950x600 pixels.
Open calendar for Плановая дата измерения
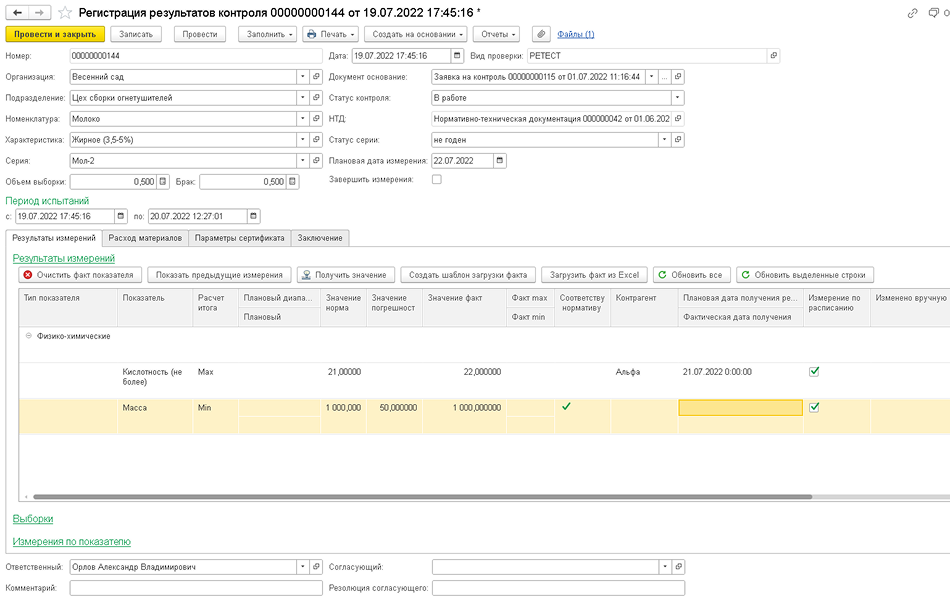(499, 161)
